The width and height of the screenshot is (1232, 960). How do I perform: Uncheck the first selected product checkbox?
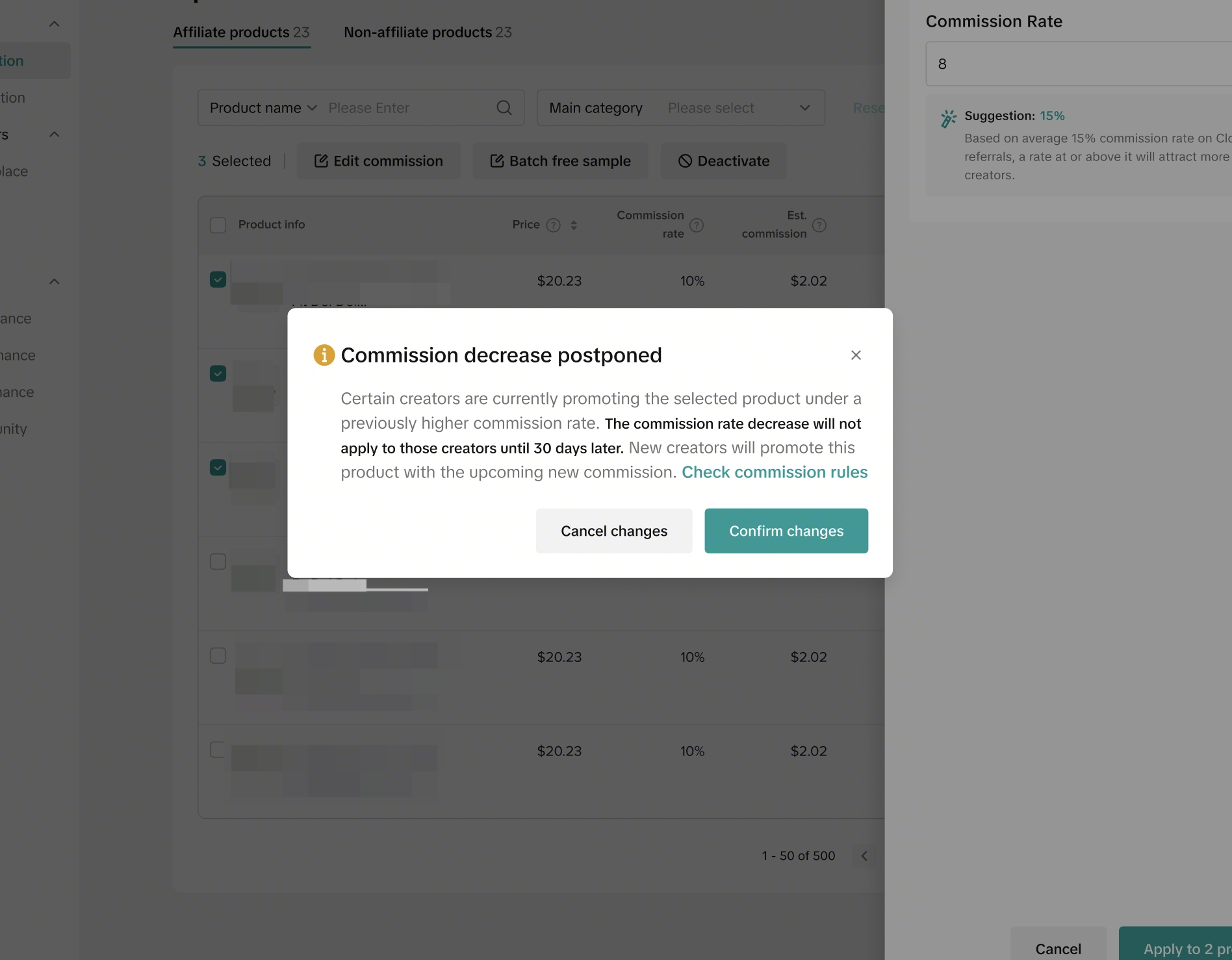coord(218,280)
